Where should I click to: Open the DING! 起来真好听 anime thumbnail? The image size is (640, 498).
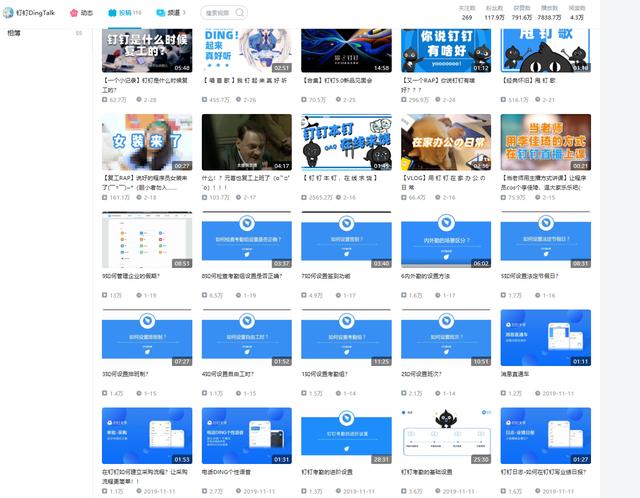pyautogui.click(x=247, y=51)
